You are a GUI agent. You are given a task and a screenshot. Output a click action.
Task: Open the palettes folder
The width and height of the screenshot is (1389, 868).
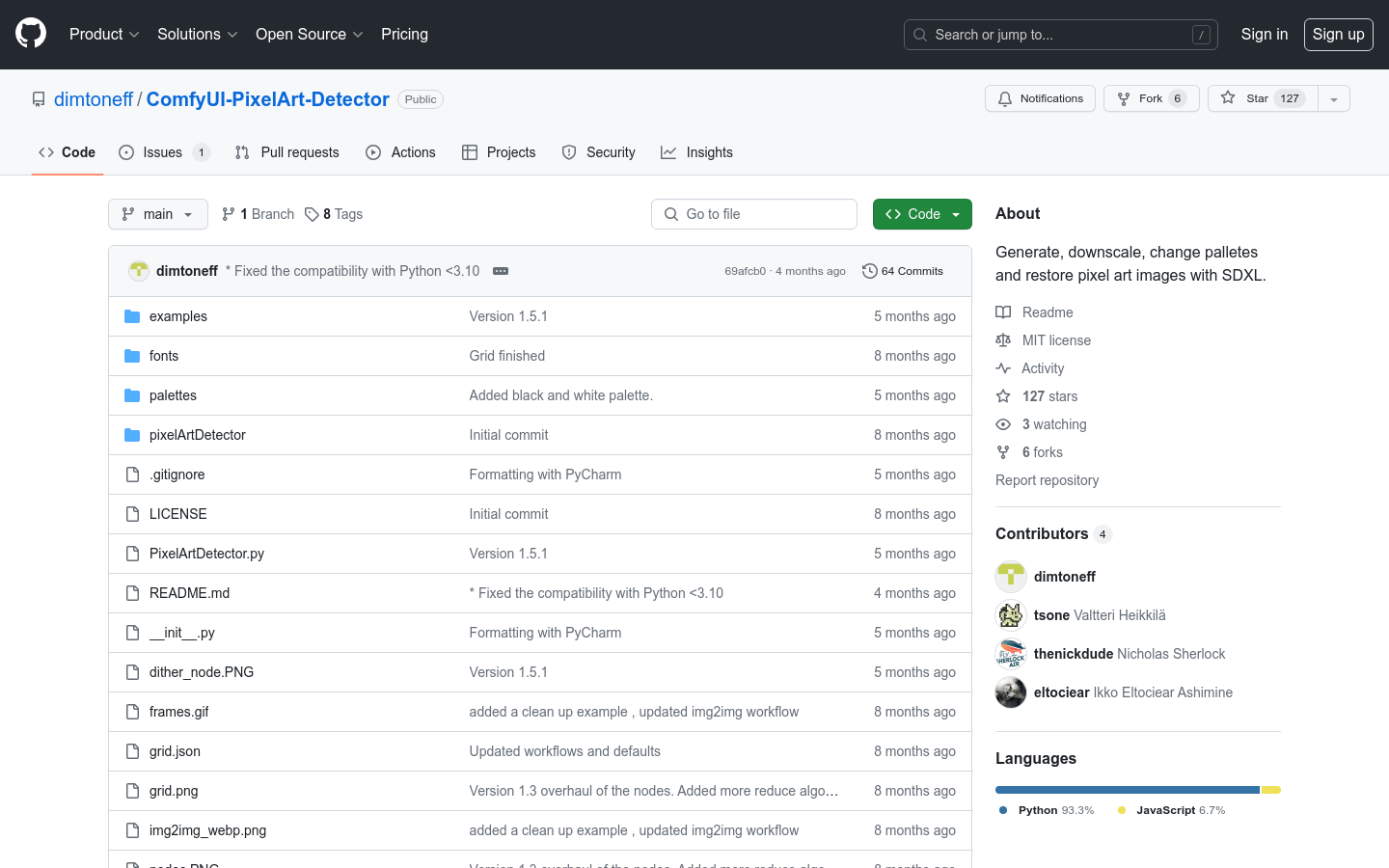coord(173,395)
